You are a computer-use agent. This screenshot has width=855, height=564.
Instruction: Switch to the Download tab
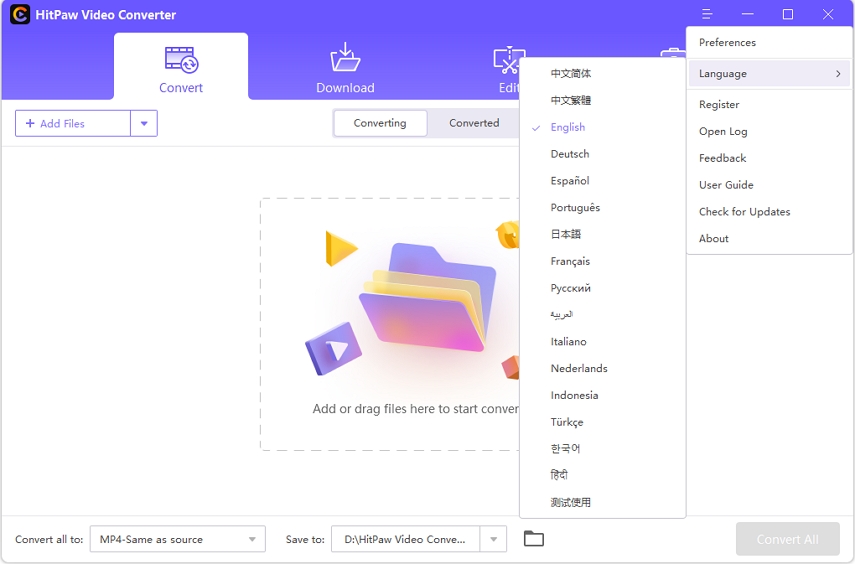point(345,67)
